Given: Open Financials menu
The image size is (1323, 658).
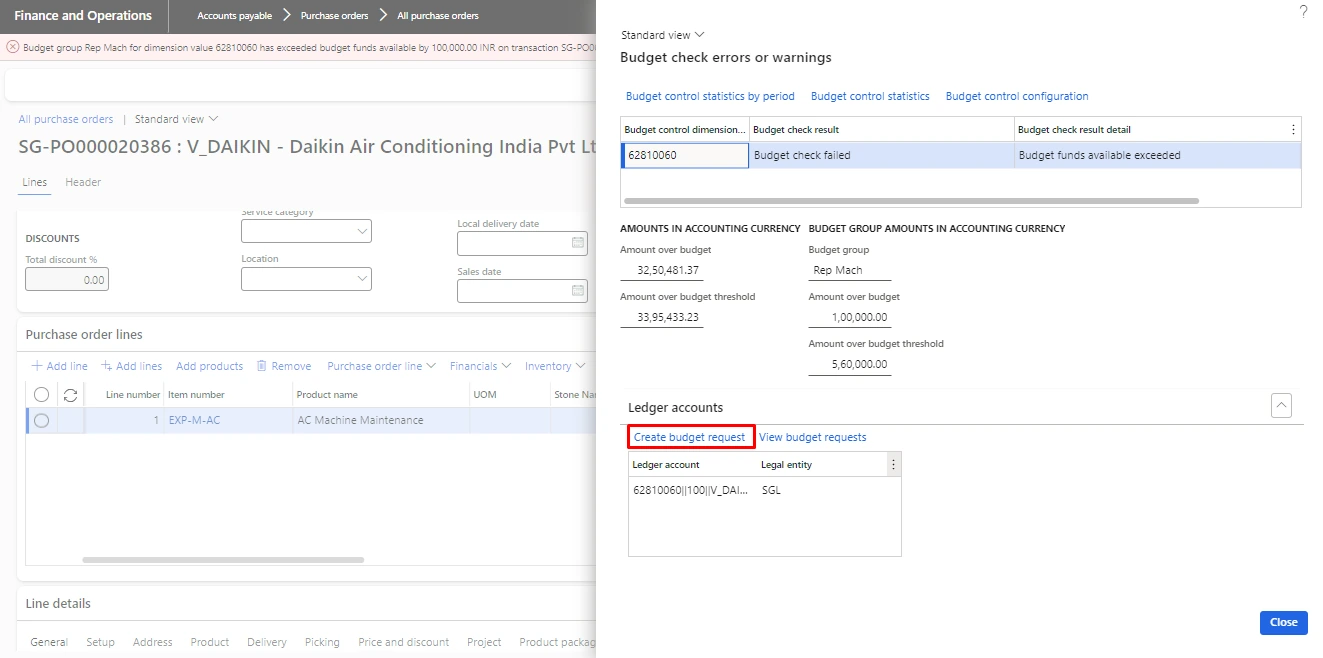Looking at the screenshot, I should click(480, 366).
